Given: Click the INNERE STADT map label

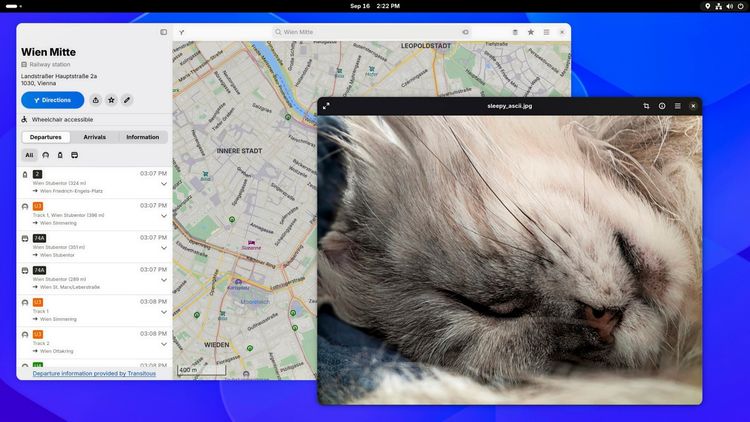Looking at the screenshot, I should pos(239,151).
